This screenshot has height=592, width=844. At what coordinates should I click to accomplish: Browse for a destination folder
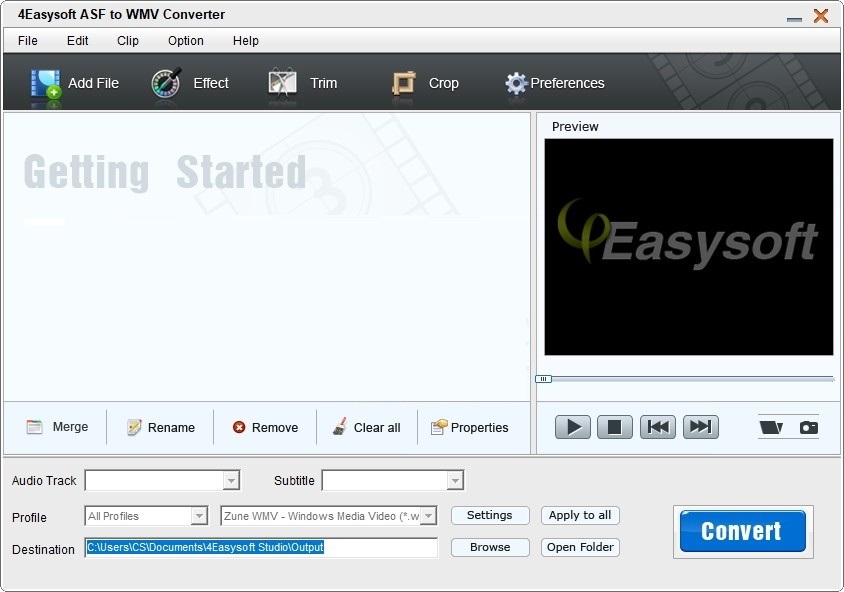pos(490,547)
